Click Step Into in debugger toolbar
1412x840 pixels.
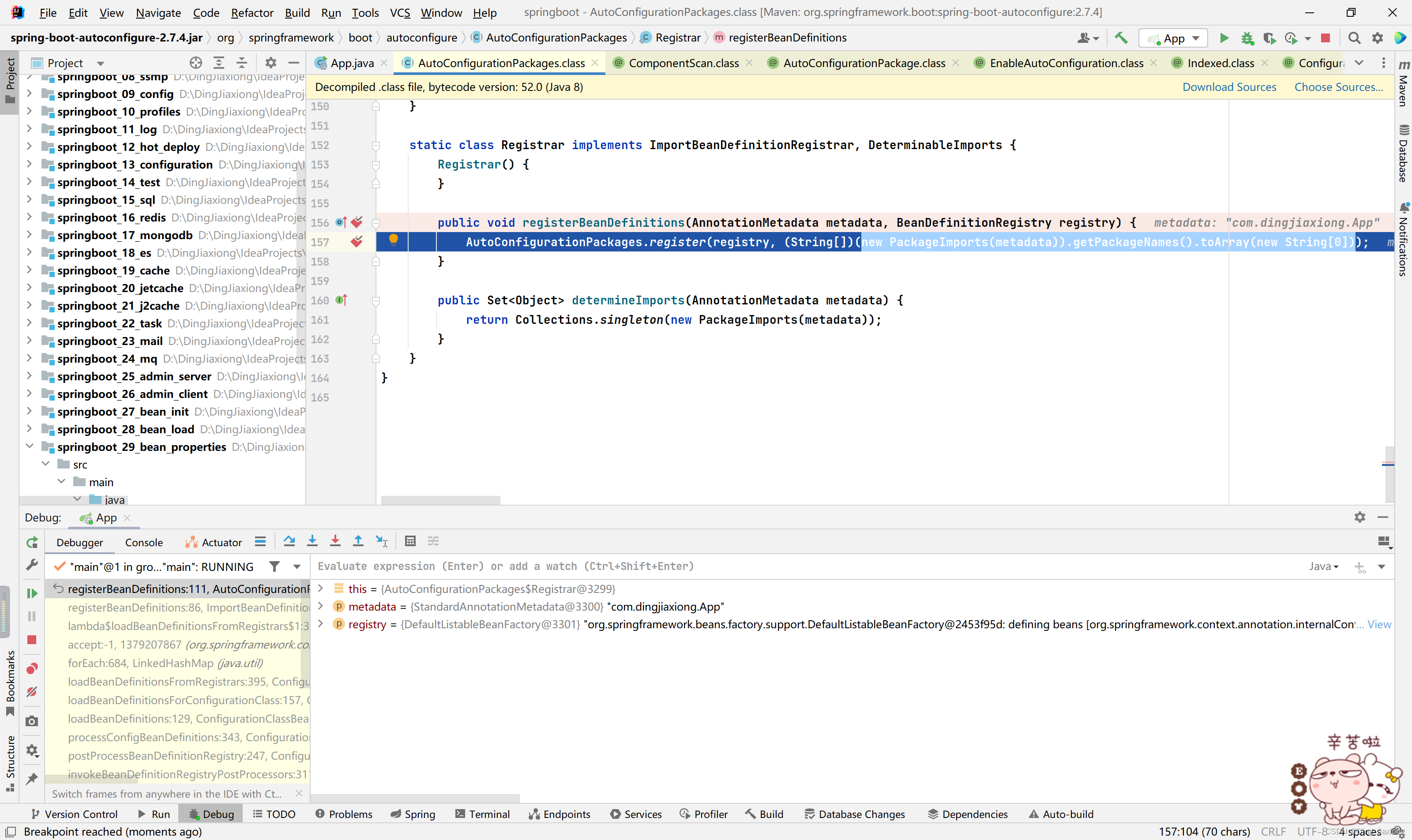(x=312, y=541)
